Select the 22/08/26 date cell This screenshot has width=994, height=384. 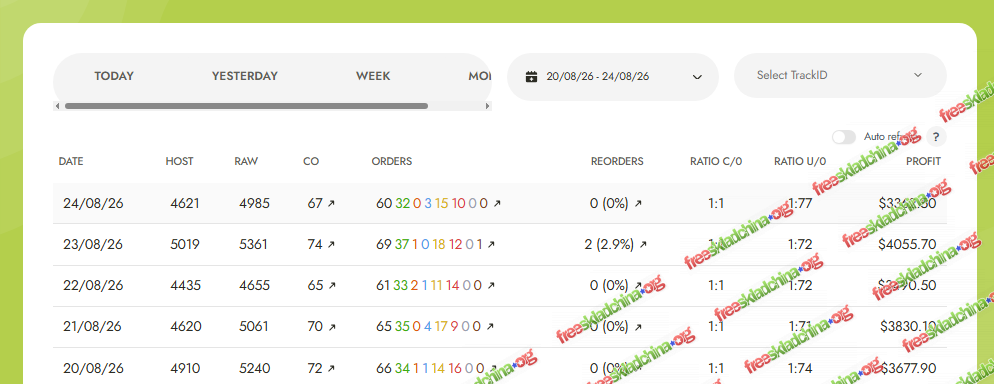(93, 286)
